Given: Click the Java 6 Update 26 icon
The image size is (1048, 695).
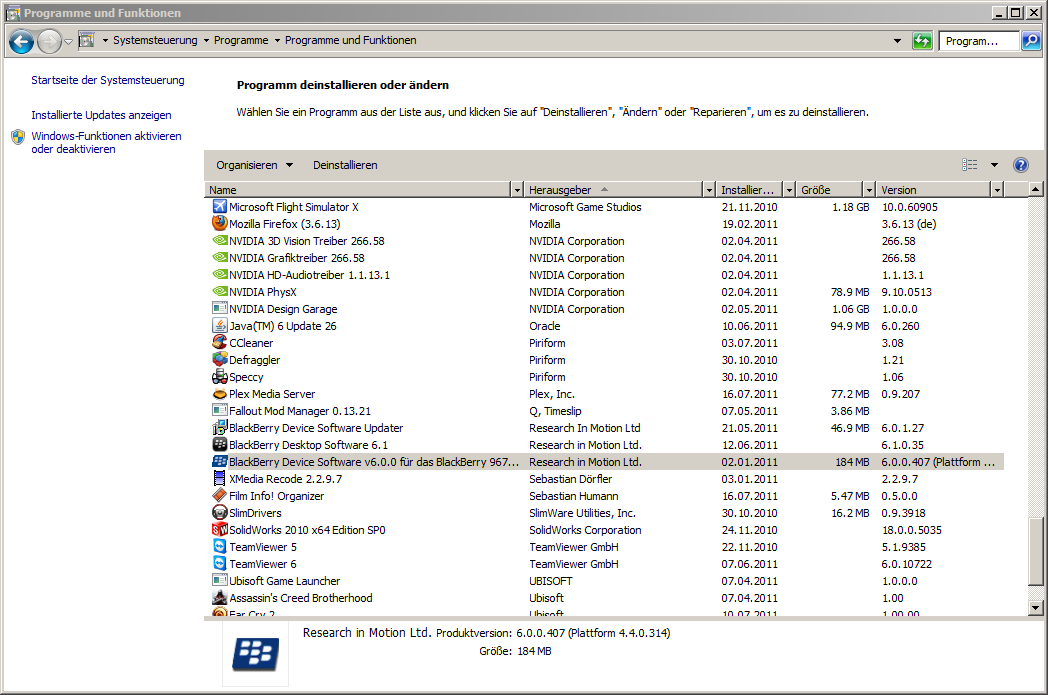Looking at the screenshot, I should (x=219, y=325).
